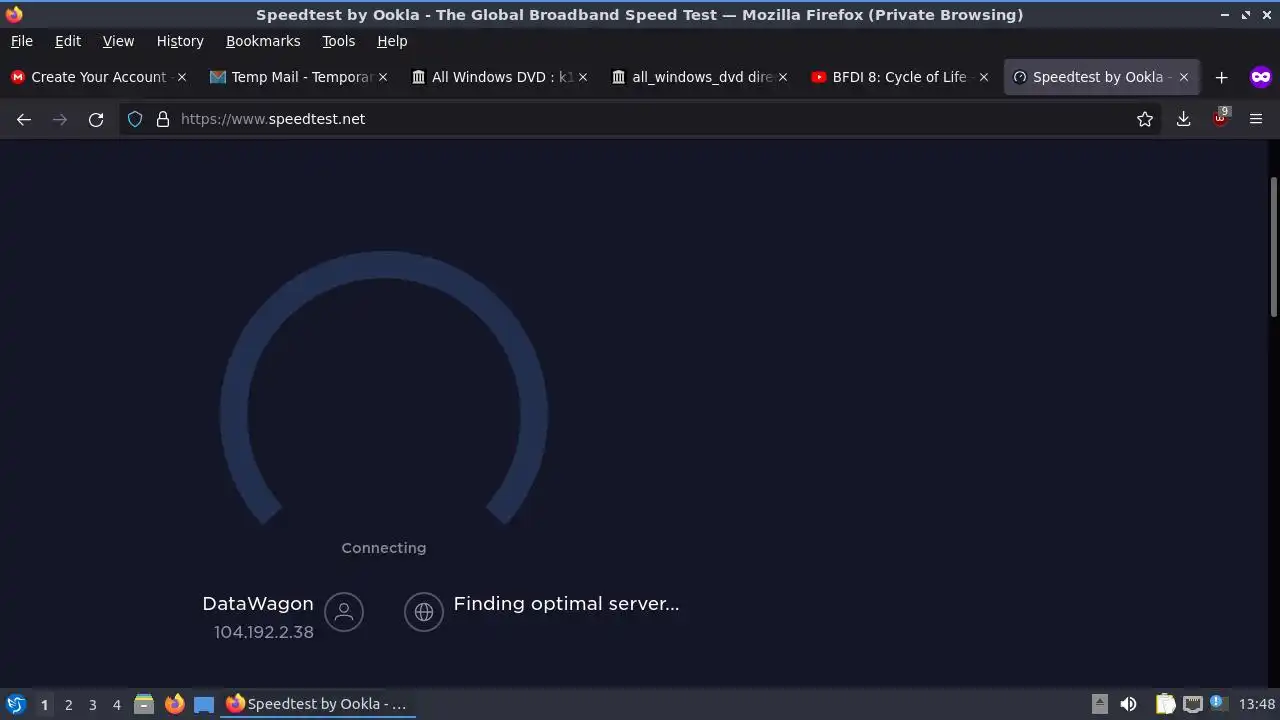The image size is (1280, 720).
Task: Click the URL address bar
Action: pyautogui.click(x=640, y=119)
